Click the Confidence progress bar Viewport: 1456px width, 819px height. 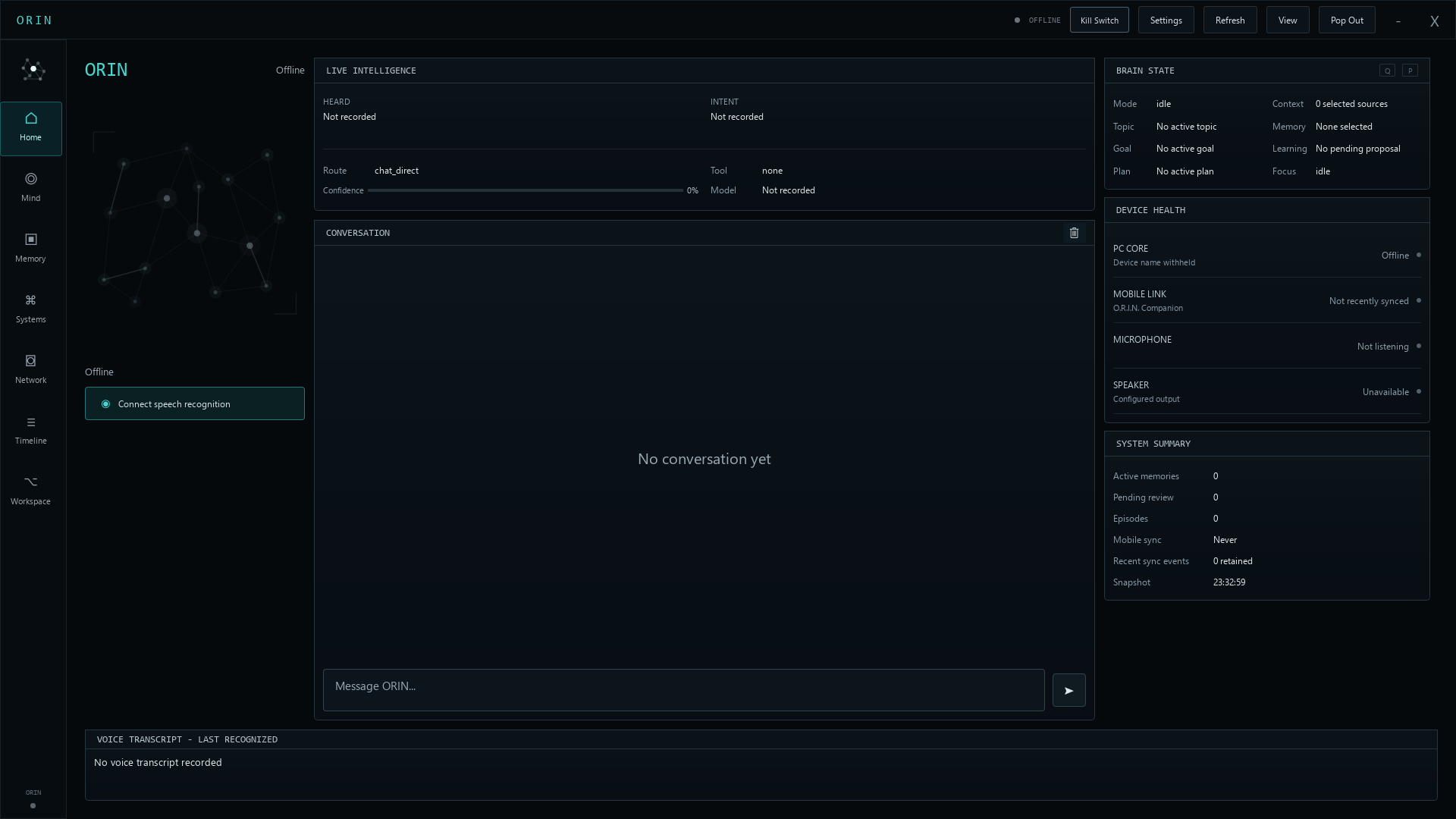pos(525,190)
